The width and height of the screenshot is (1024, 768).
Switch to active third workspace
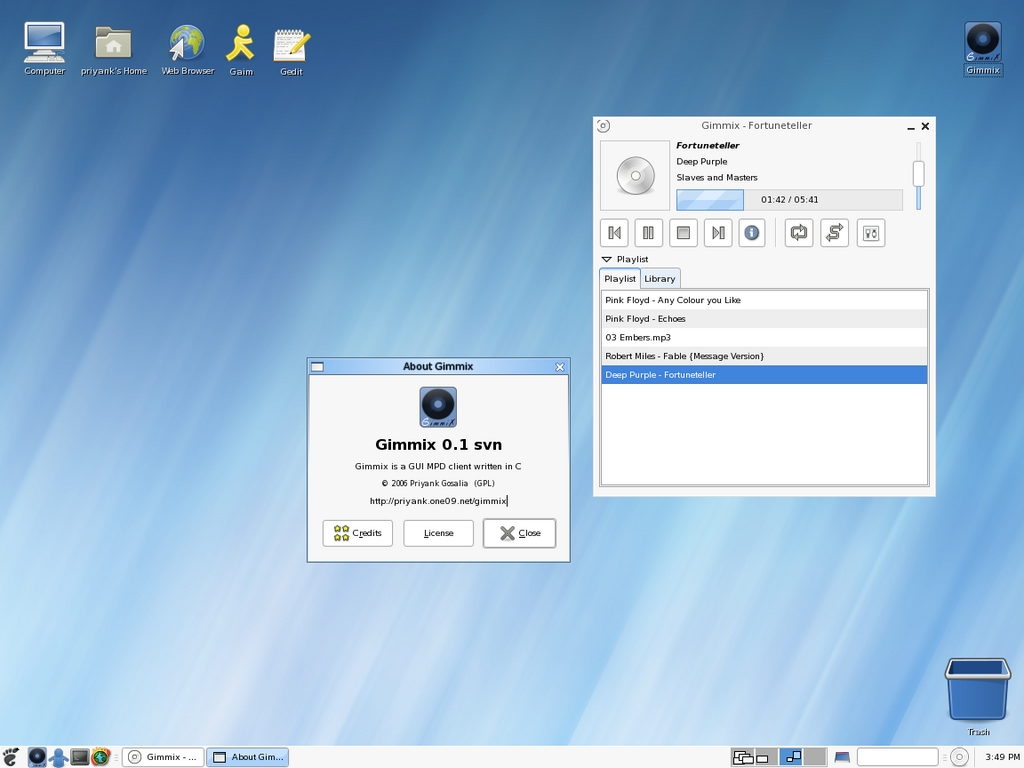[x=791, y=757]
